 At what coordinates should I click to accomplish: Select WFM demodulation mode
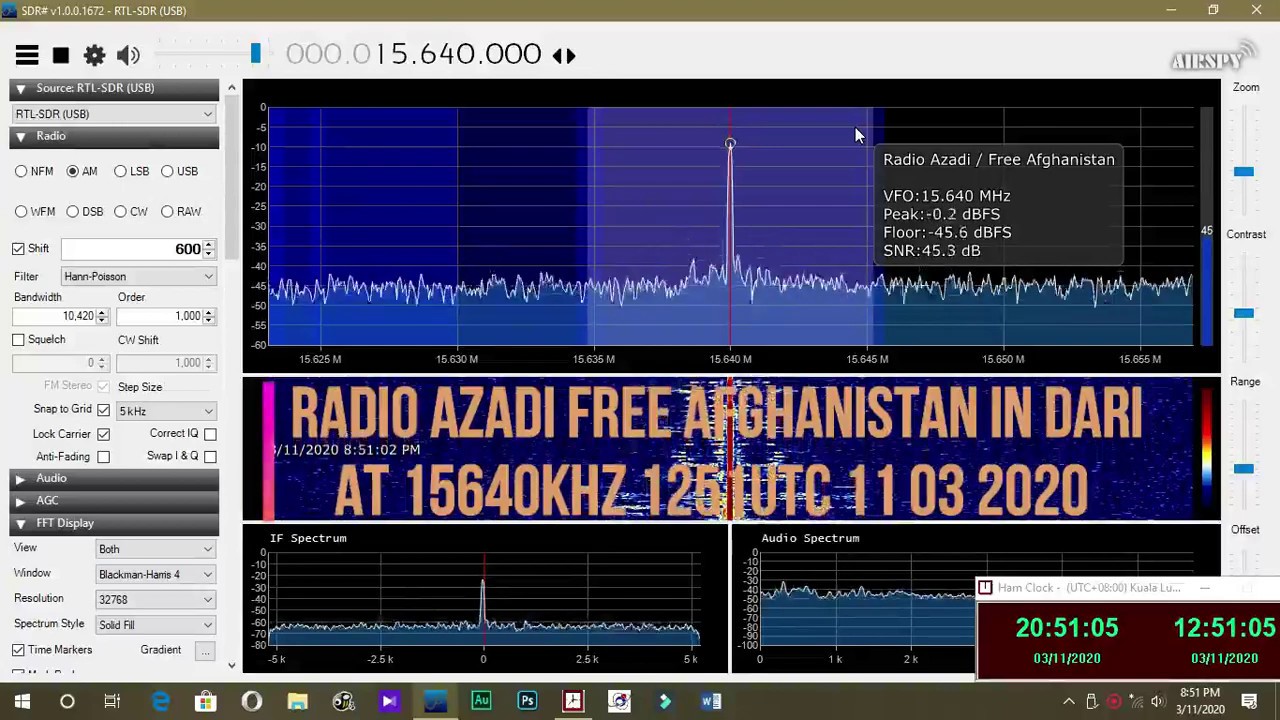[x=21, y=211]
